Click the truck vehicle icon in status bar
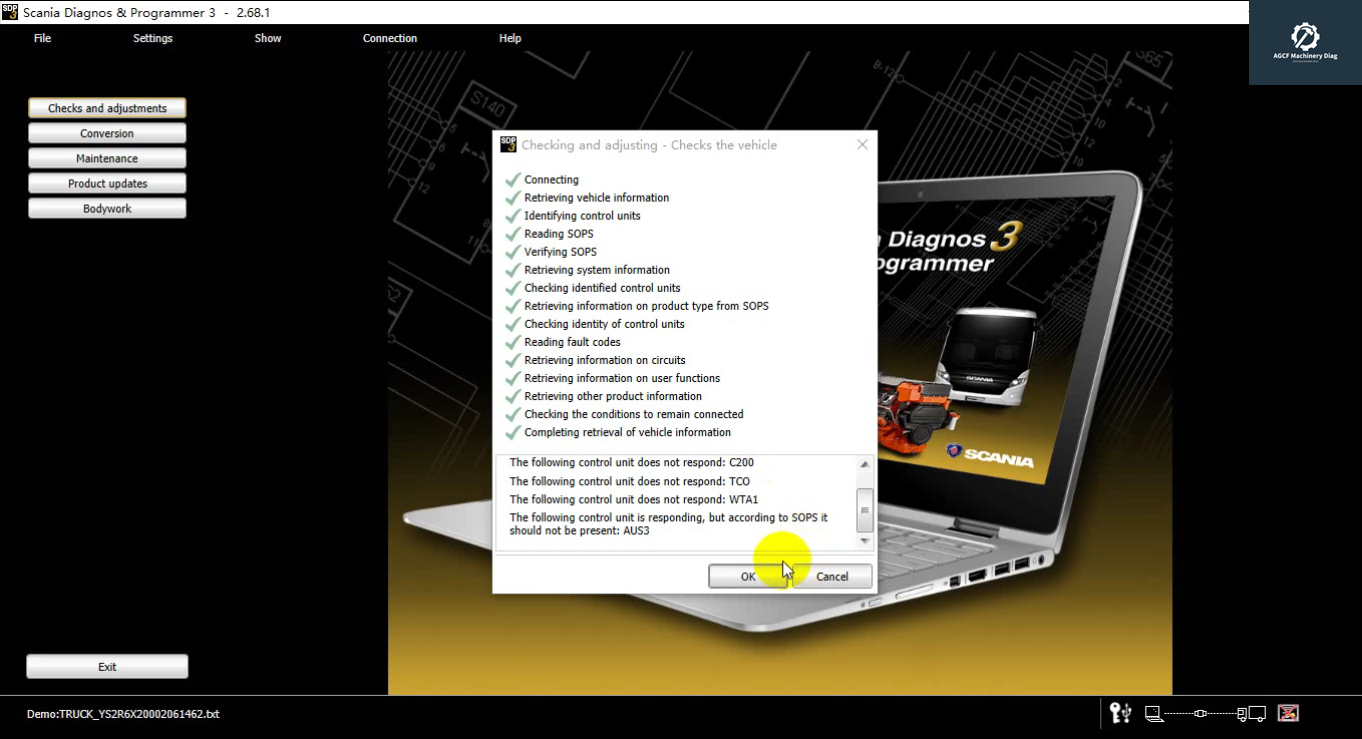The image size is (1362, 739). pos(1251,713)
